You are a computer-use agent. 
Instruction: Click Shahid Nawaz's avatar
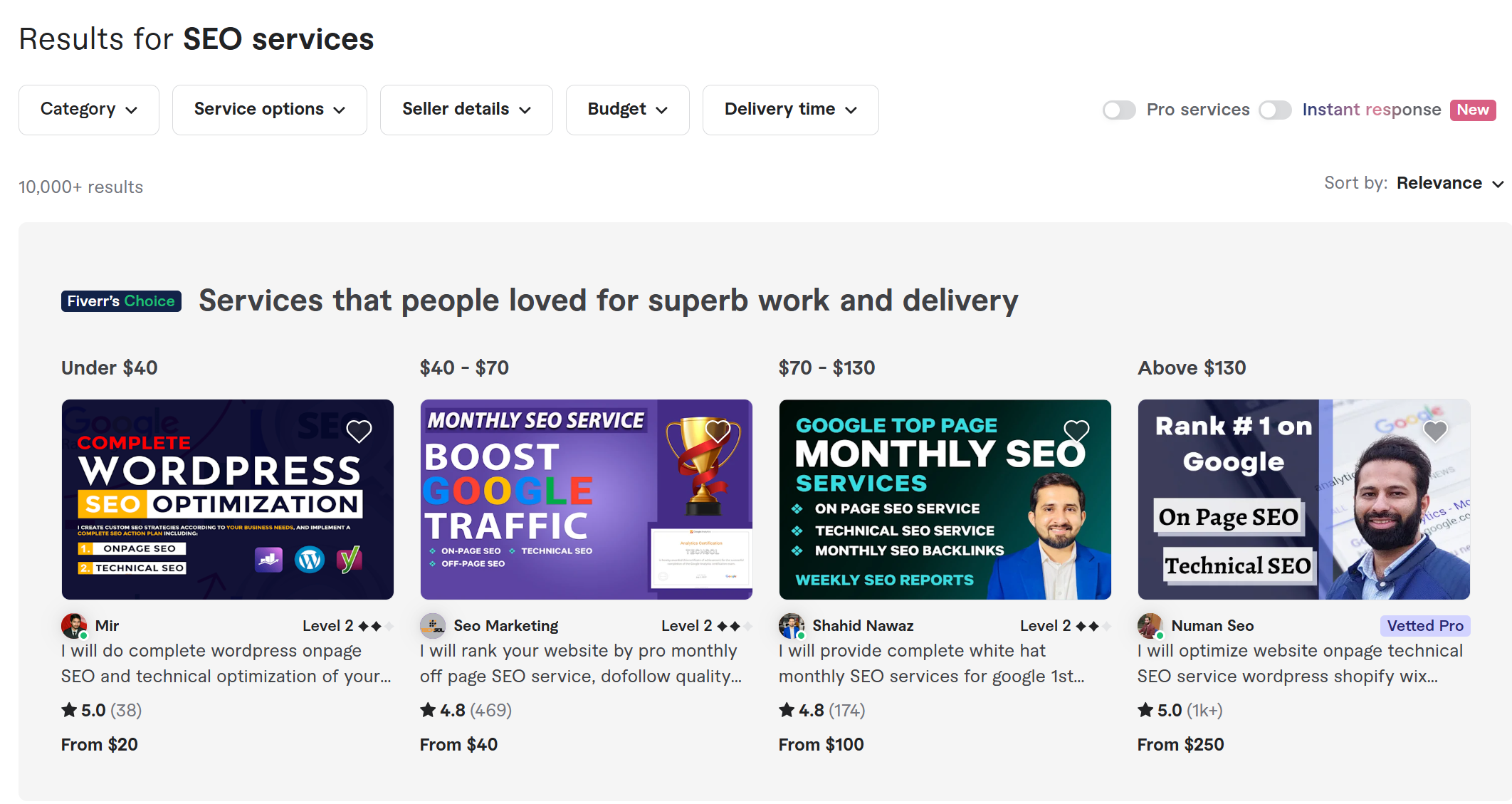click(789, 625)
